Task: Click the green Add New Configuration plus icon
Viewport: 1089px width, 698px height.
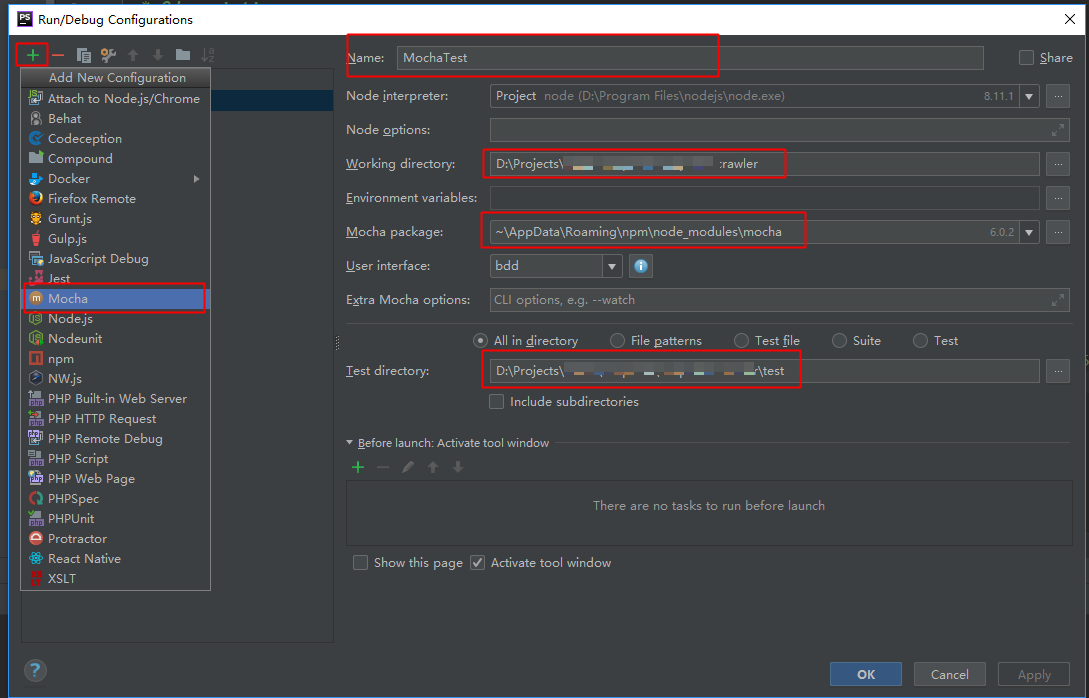Action: click(x=33, y=55)
